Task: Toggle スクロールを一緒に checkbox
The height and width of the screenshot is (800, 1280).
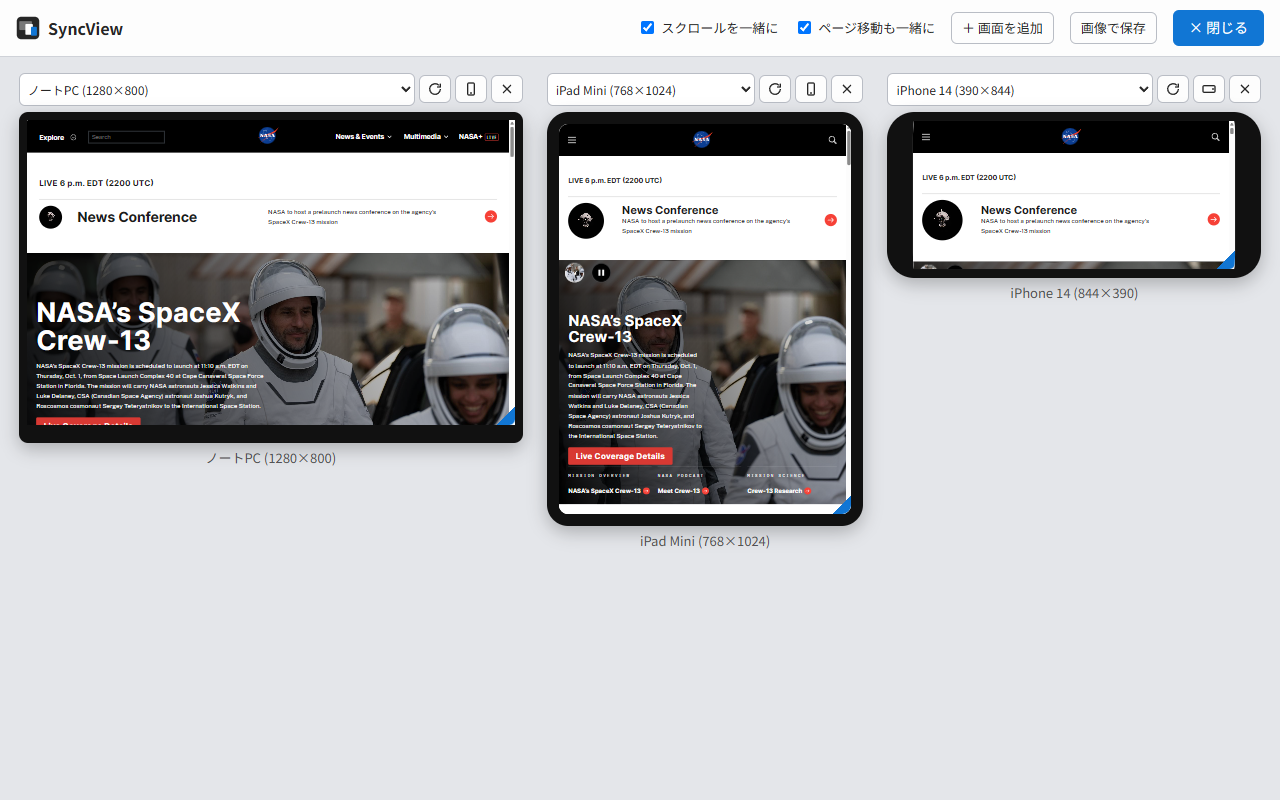Action: [x=647, y=28]
